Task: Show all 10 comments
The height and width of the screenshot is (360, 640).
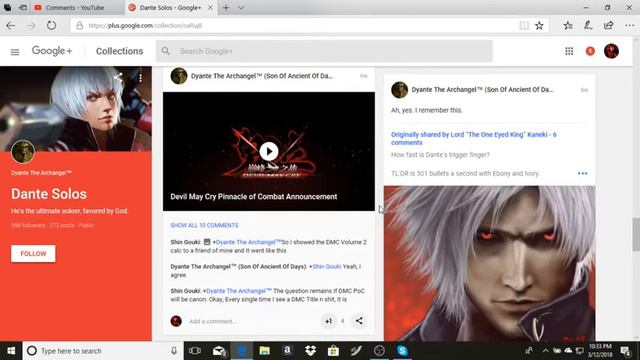Action: [x=204, y=225]
